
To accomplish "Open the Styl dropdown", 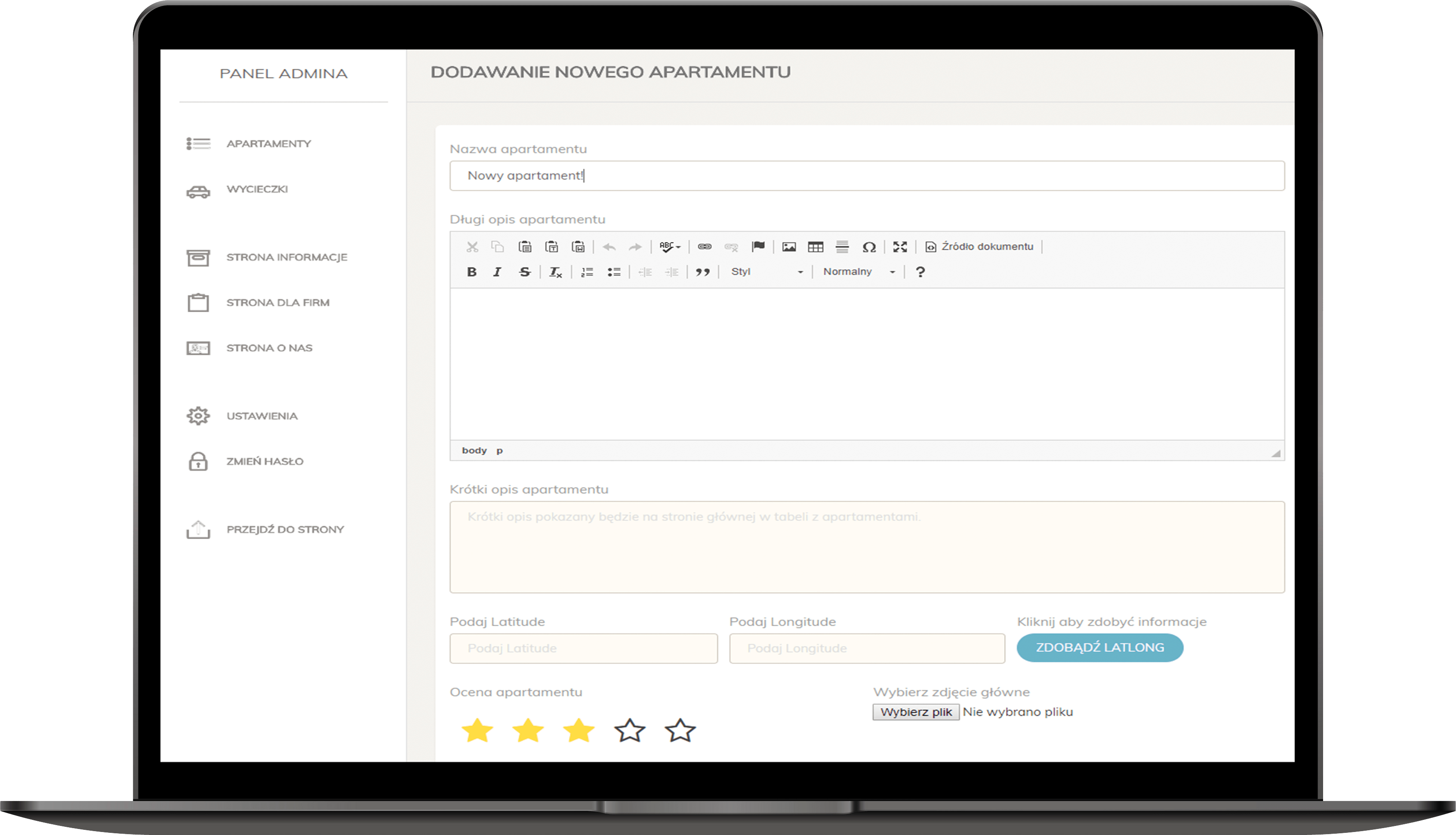I will point(766,272).
